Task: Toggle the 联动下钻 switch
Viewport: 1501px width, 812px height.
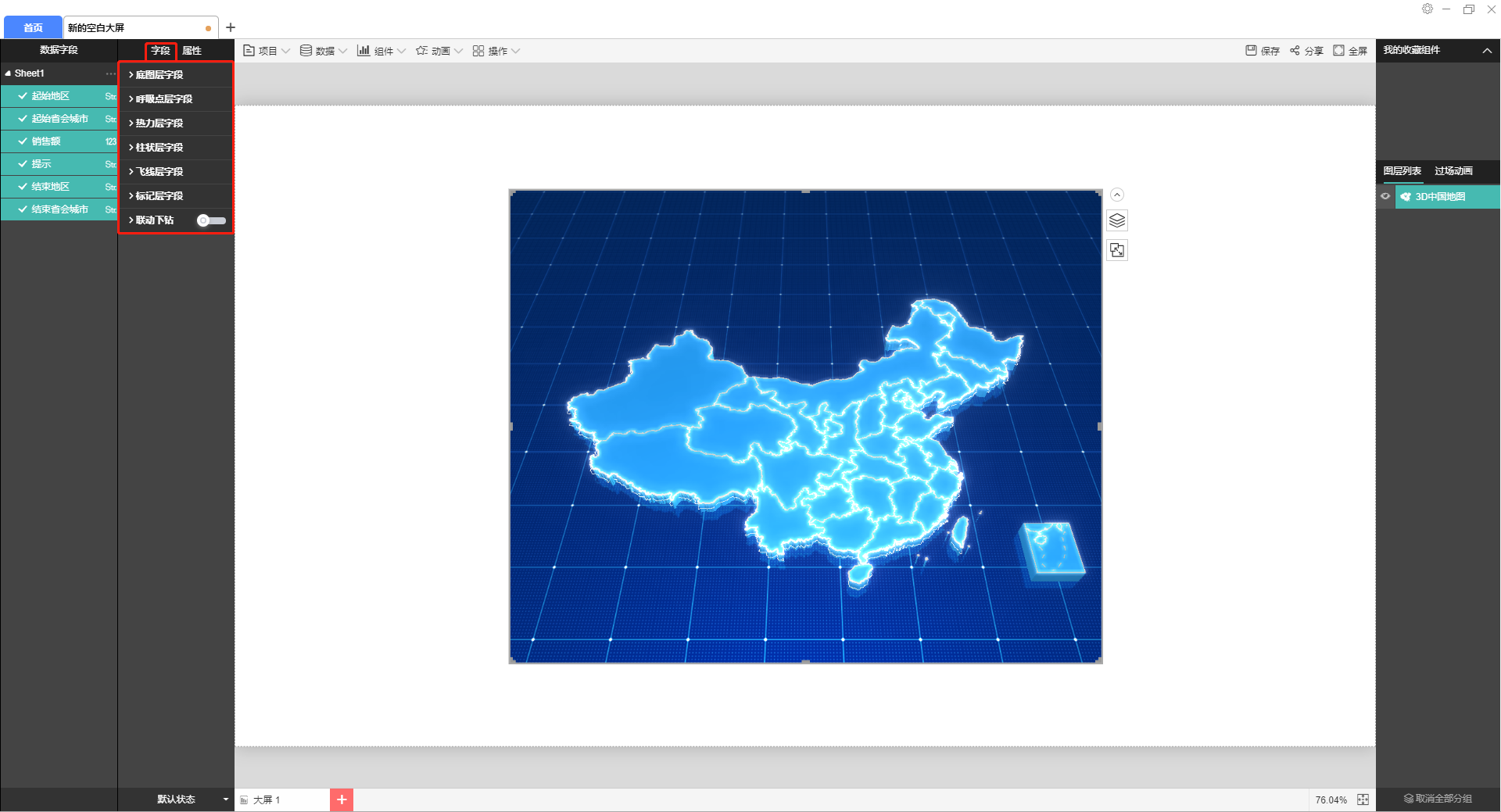Action: point(211,220)
